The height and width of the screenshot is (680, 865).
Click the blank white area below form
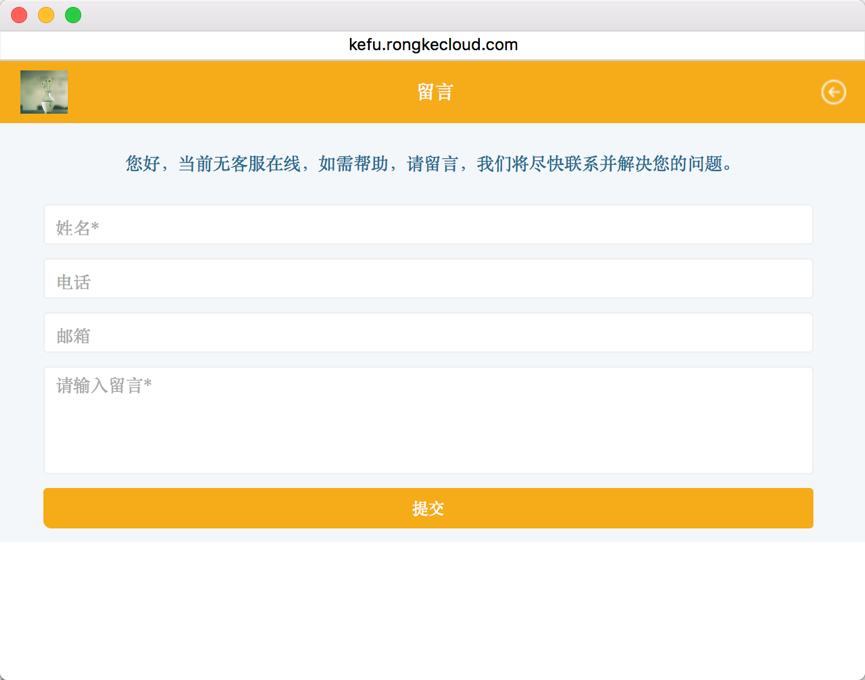[x=432, y=610]
